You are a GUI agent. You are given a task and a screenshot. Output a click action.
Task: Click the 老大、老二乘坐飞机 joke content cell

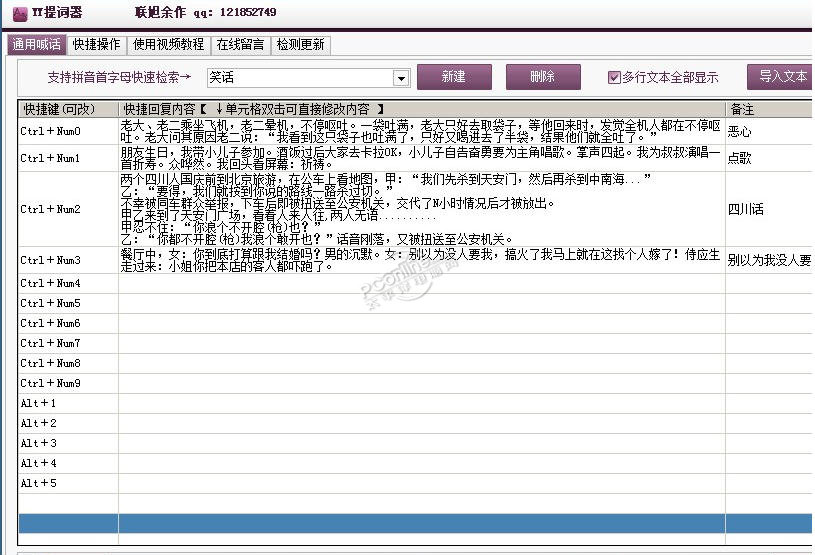422,131
